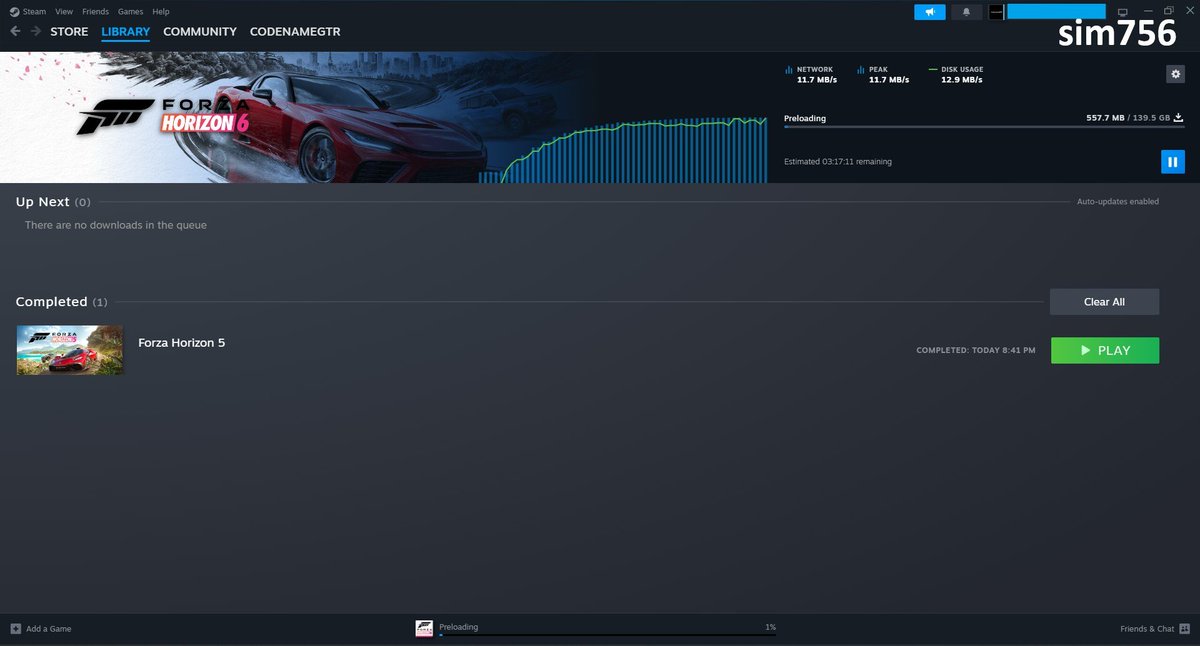This screenshot has width=1200, height=646.
Task: Click the 557.7 MB downloaded amount
Action: (x=1106, y=118)
